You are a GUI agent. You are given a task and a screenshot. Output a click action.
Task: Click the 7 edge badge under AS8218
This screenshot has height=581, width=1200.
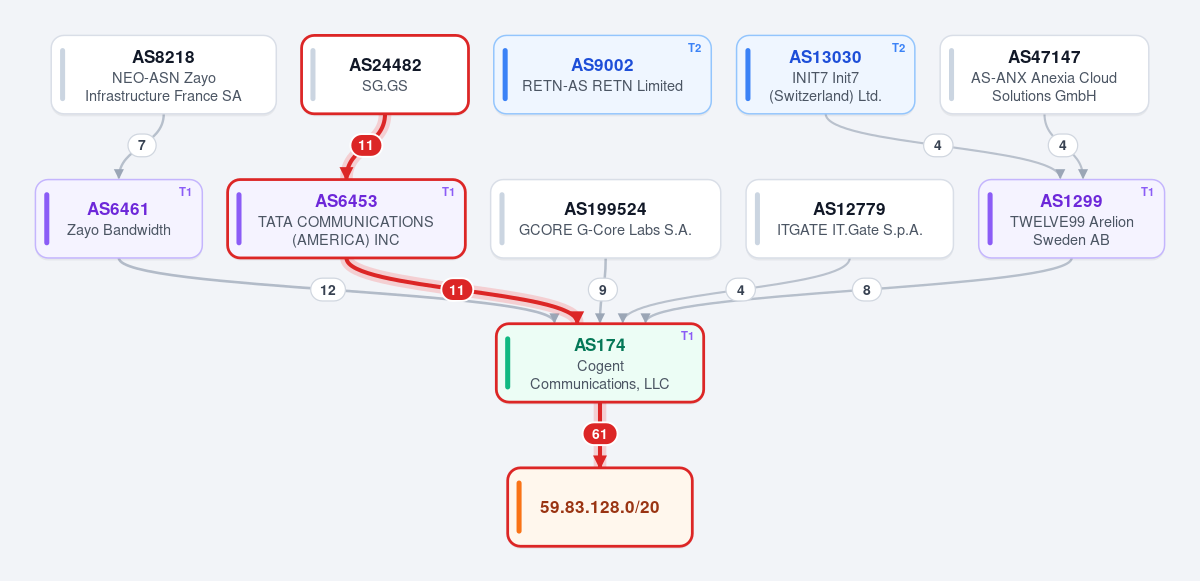pos(142,145)
